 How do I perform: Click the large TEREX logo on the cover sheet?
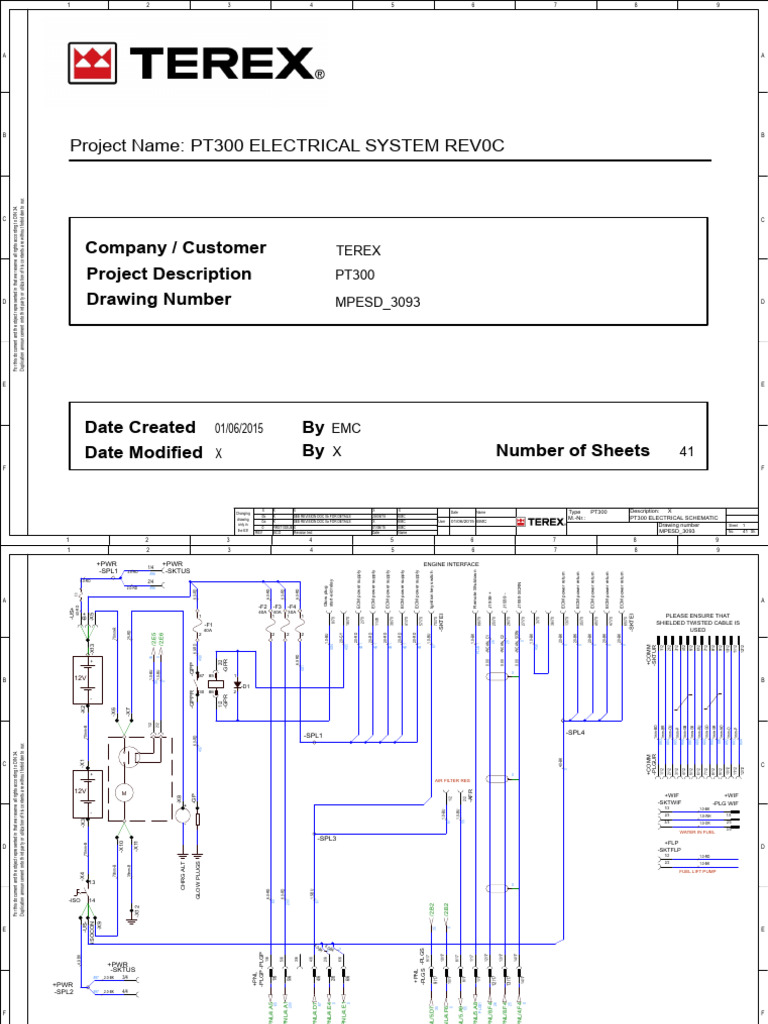point(196,63)
